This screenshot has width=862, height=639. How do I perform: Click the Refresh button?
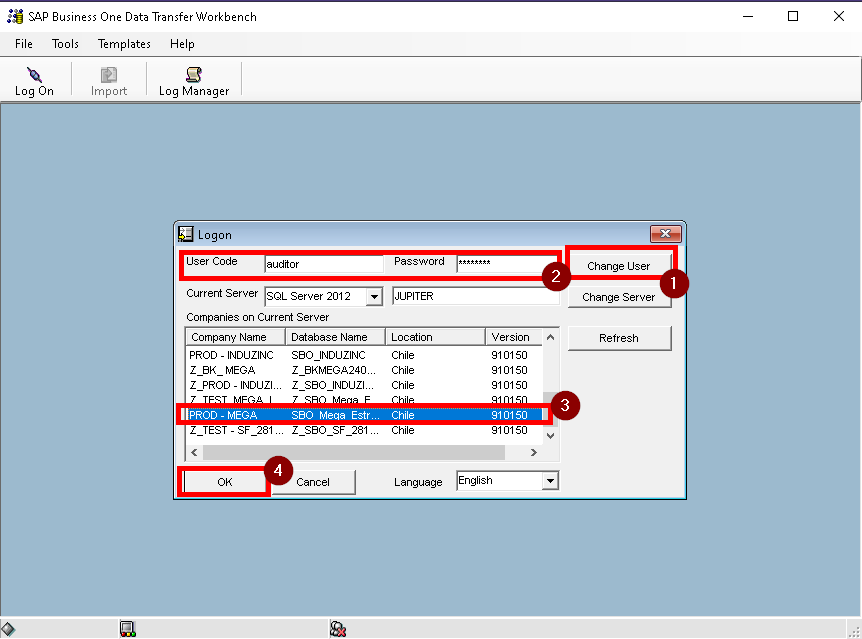[618, 338]
